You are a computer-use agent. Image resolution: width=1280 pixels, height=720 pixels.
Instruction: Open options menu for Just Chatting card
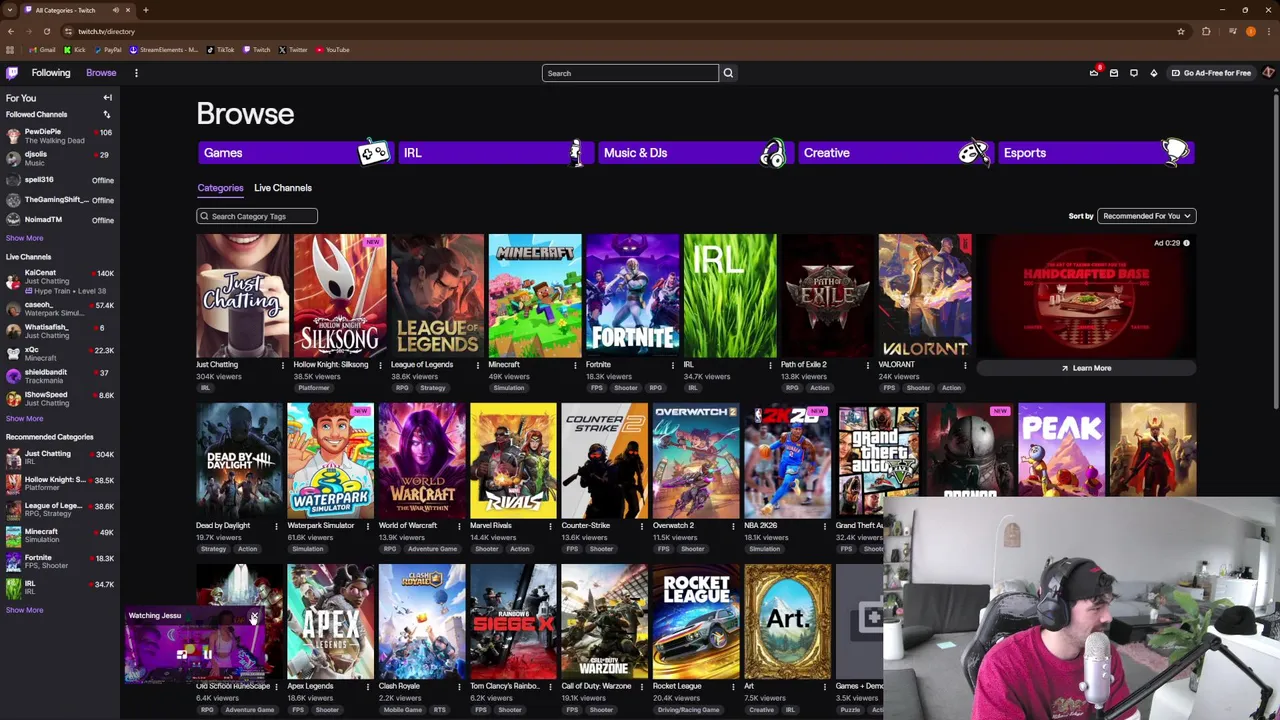(283, 365)
